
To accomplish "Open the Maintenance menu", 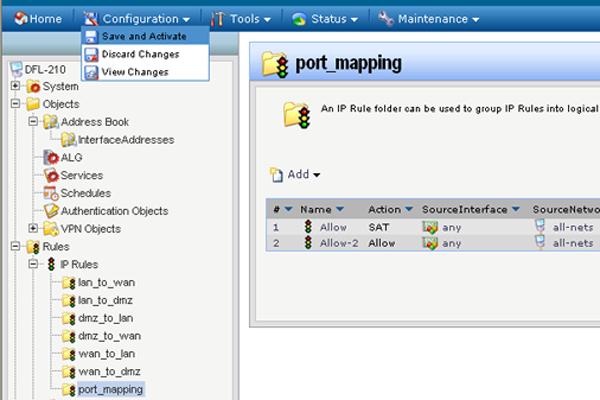I will pyautogui.click(x=429, y=18).
